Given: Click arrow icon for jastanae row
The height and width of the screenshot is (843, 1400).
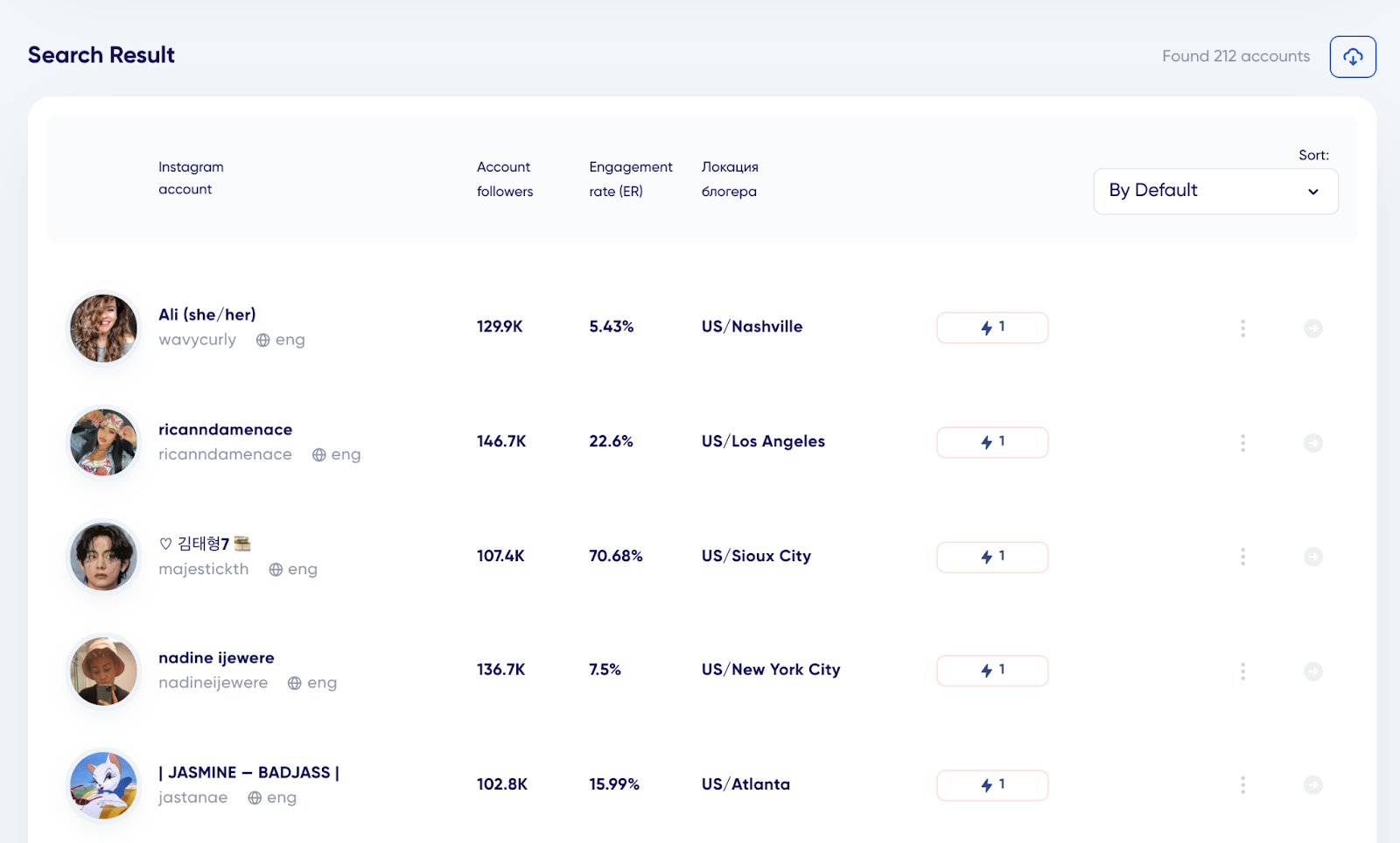Looking at the screenshot, I should pos(1313,785).
